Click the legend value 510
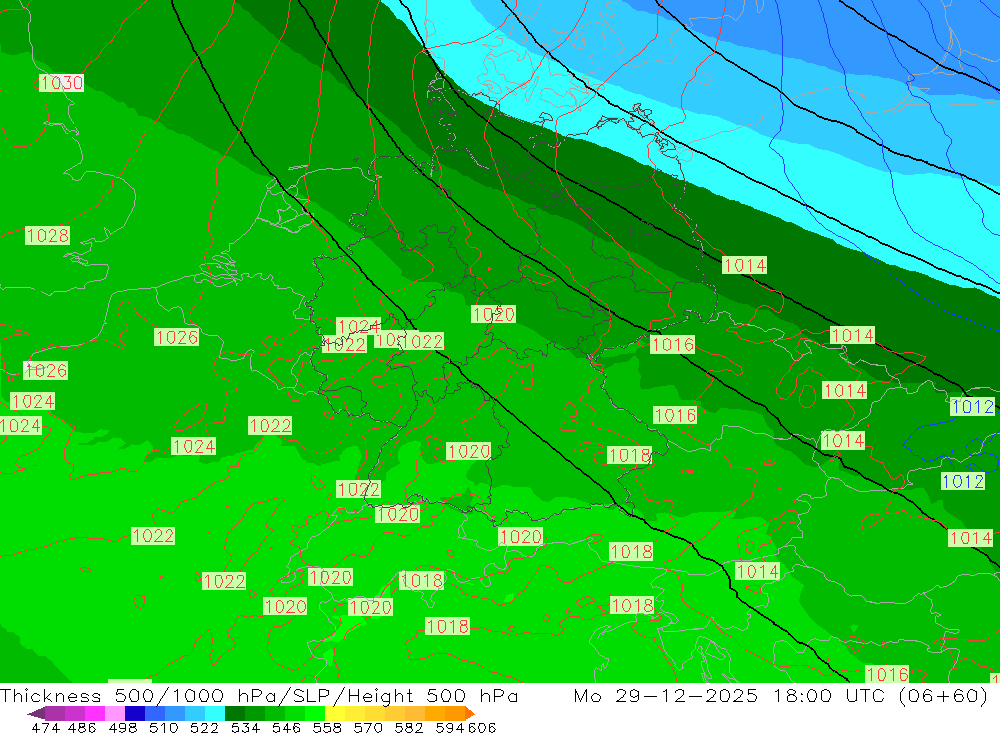Screen dimensions: 1000x733 [163, 727]
